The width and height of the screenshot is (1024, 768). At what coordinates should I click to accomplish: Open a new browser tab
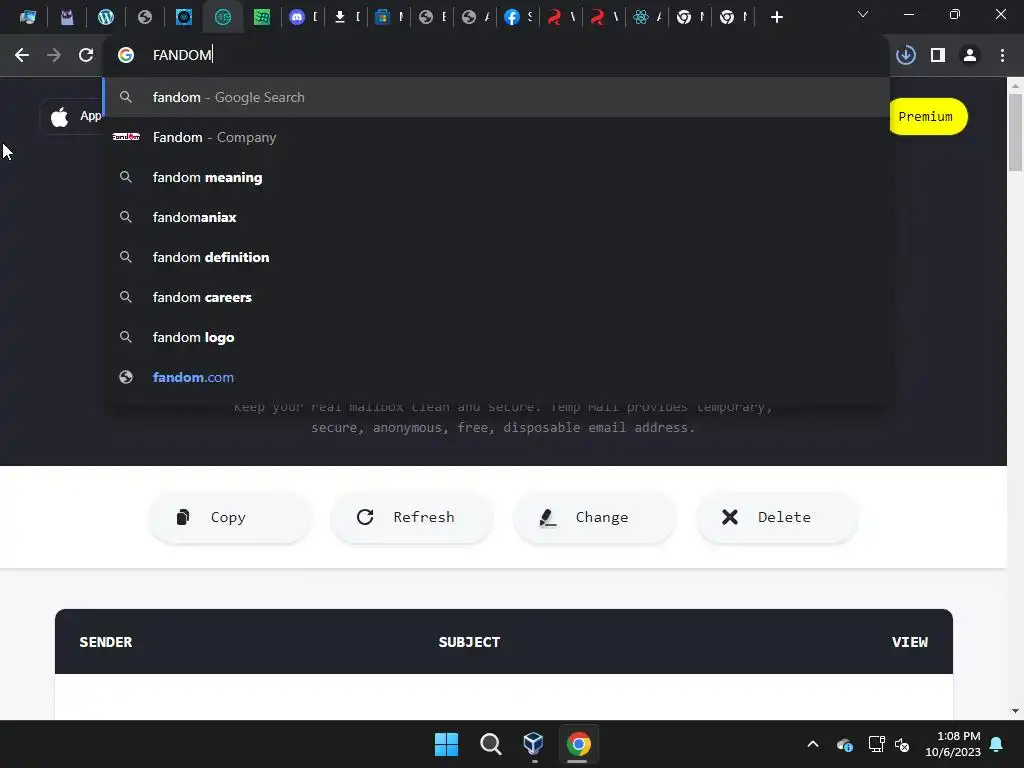point(776,17)
